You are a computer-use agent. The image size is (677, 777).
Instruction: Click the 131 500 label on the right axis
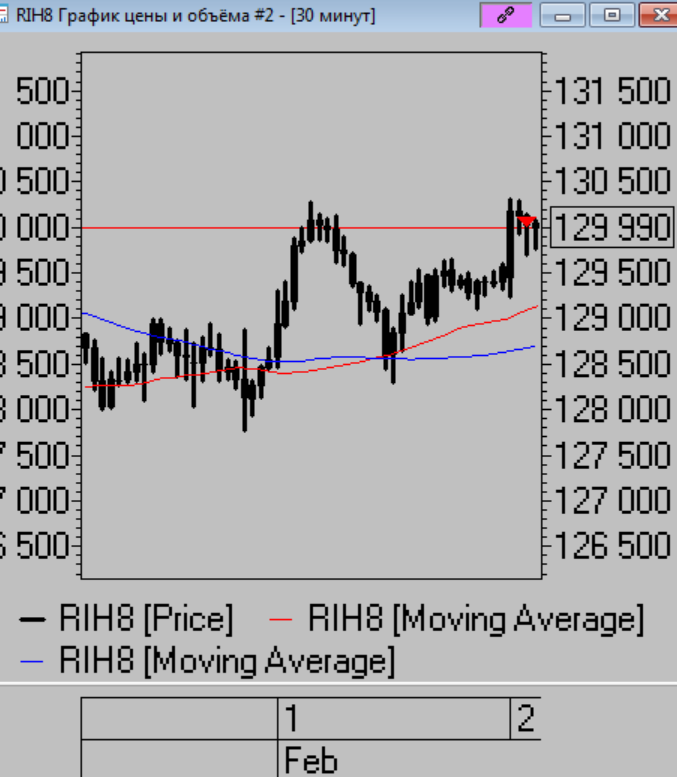click(612, 91)
